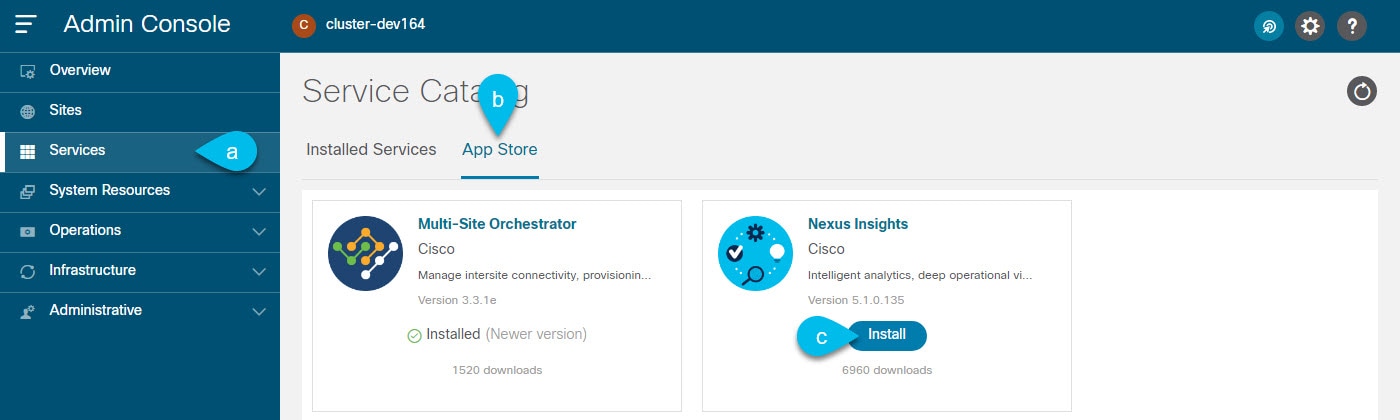Click the cluster-dev164 avatar icon
This screenshot has height=420, width=1400.
pos(304,25)
